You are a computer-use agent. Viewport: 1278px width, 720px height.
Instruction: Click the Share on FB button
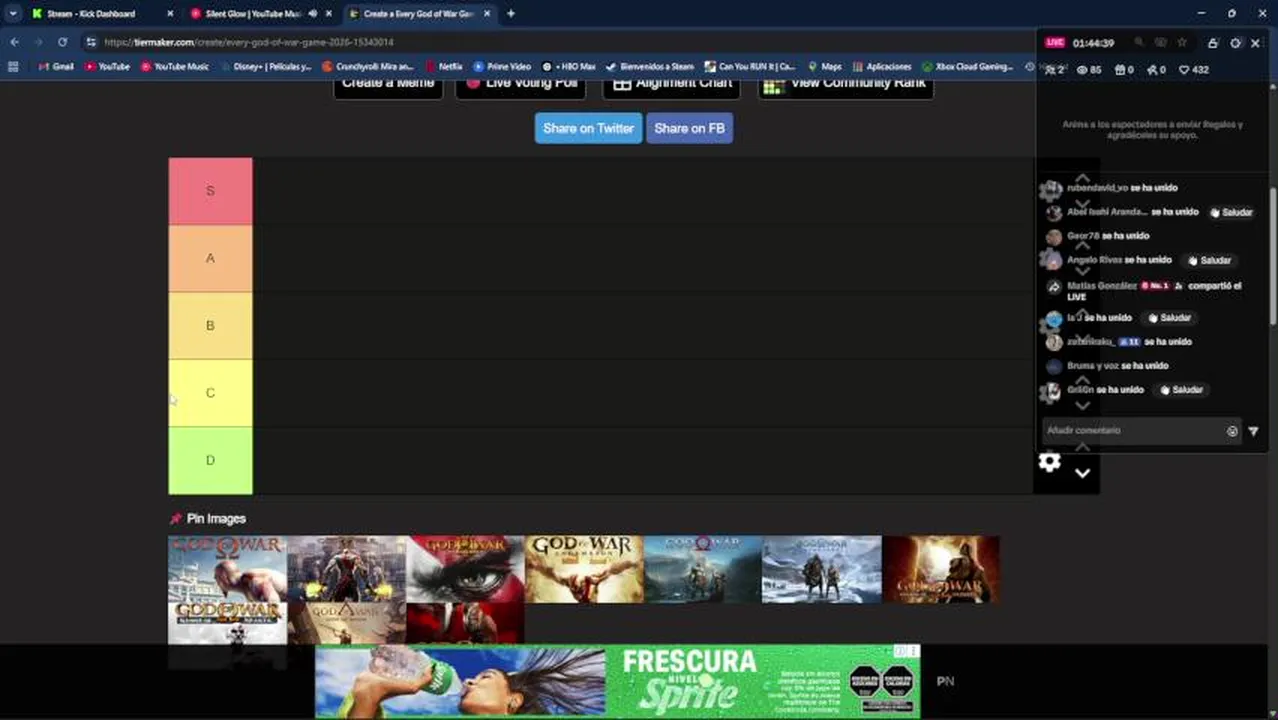coord(689,128)
